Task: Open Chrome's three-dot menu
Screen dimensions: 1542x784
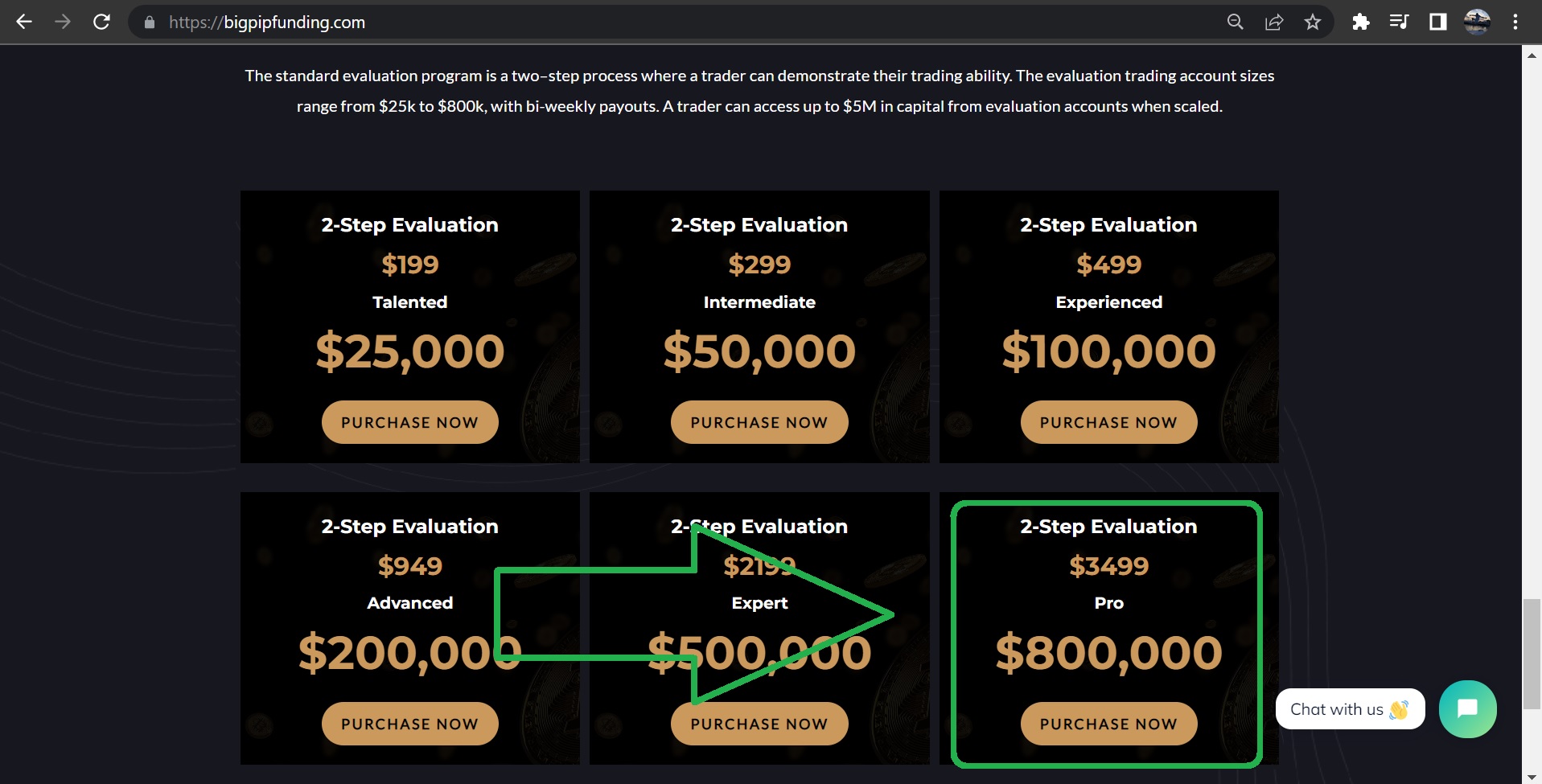Action: point(1515,22)
